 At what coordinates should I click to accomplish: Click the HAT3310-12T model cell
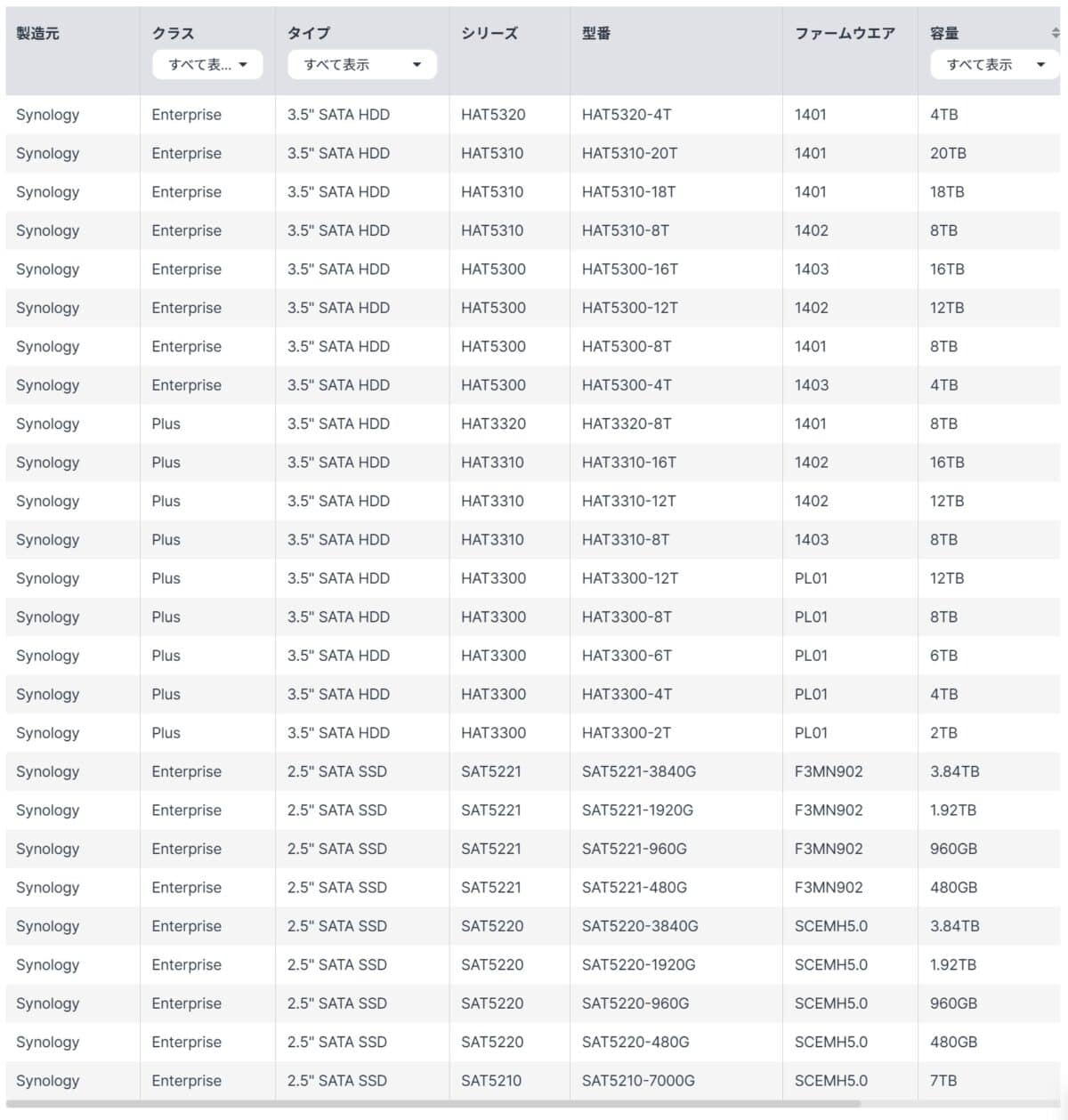tap(628, 501)
